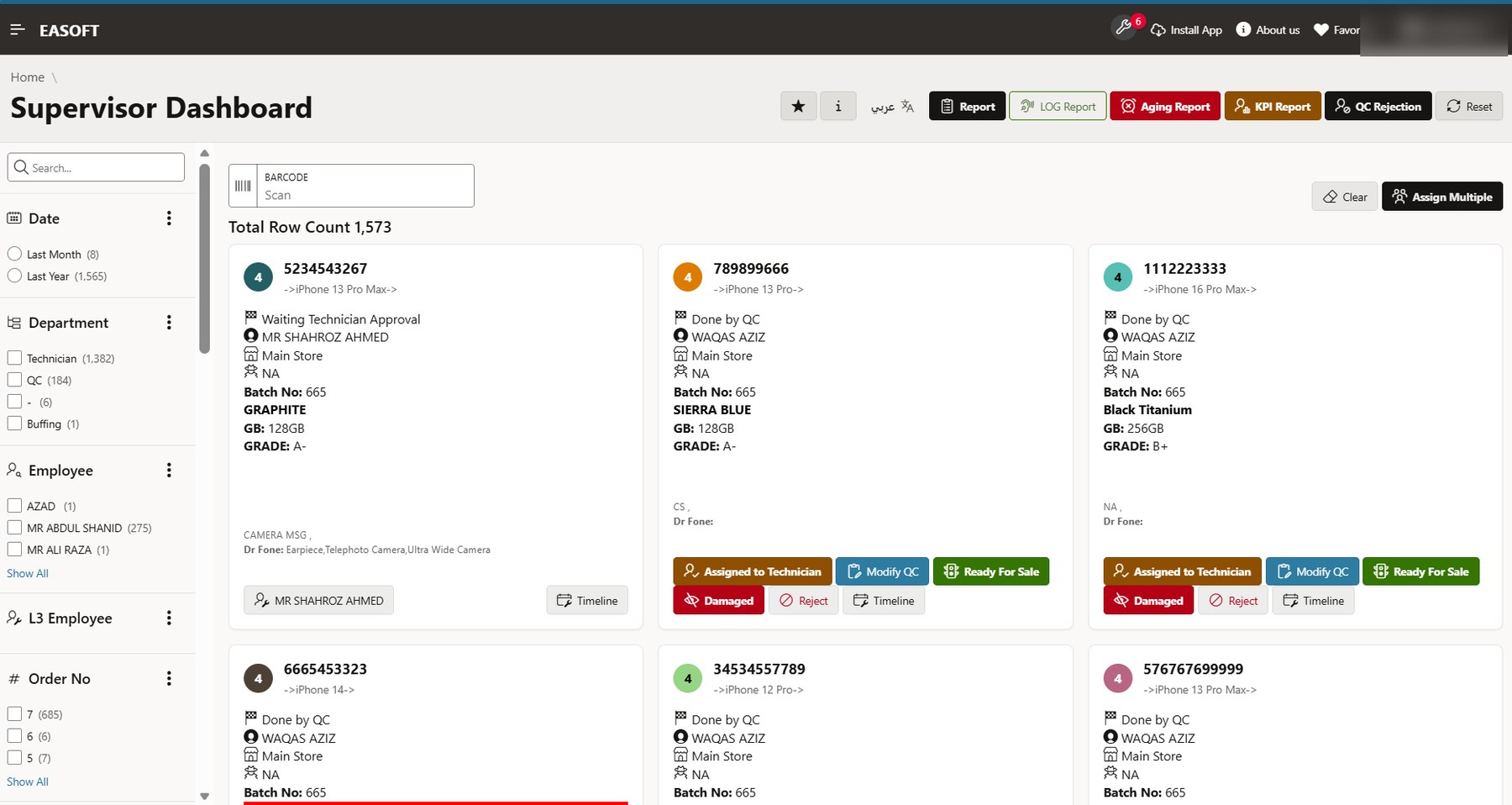The height and width of the screenshot is (805, 1512).
Task: Click the Clear eraser button
Action: click(x=1345, y=197)
